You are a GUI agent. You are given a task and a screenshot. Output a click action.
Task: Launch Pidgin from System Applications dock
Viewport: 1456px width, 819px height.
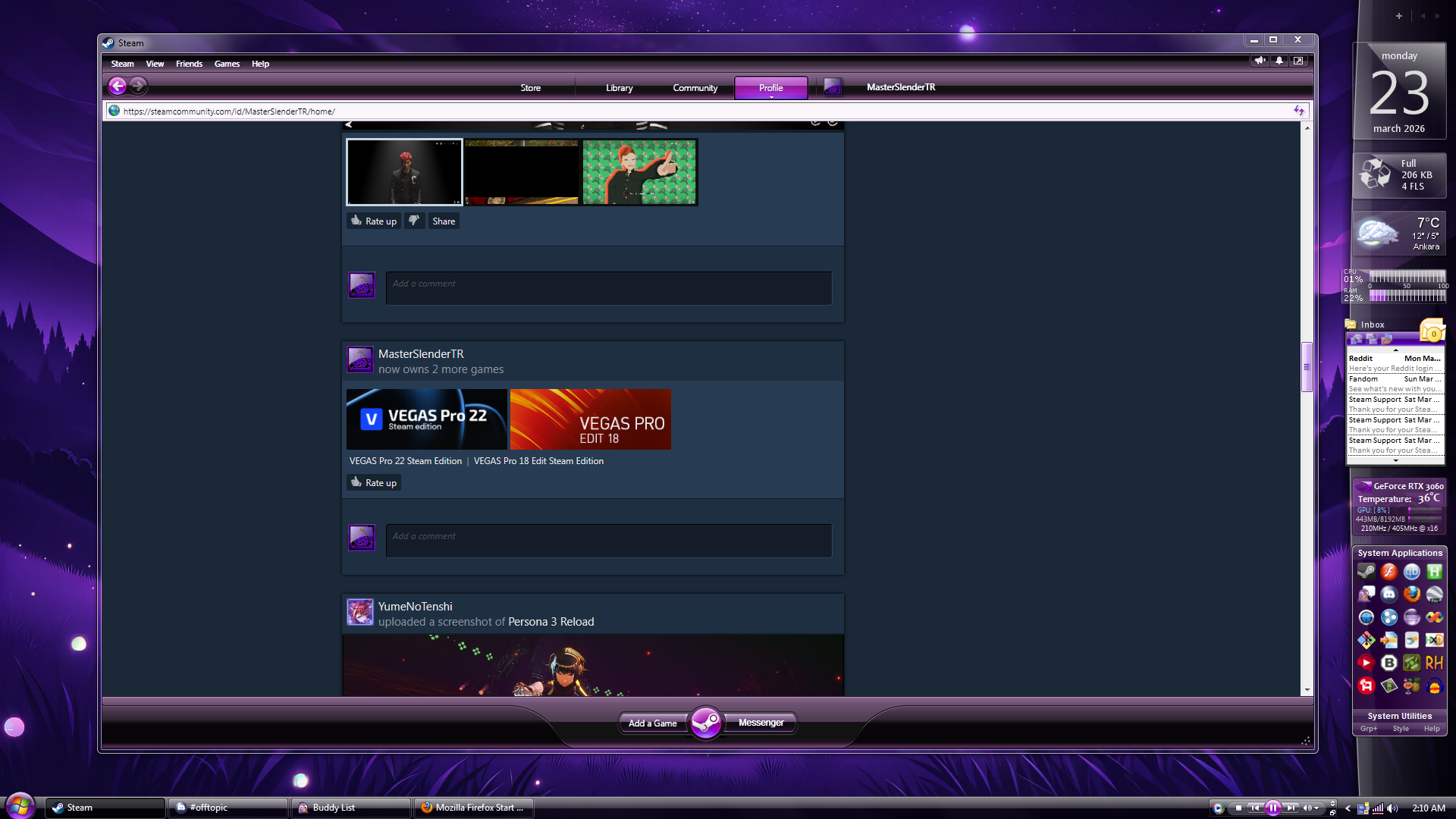(x=1366, y=595)
